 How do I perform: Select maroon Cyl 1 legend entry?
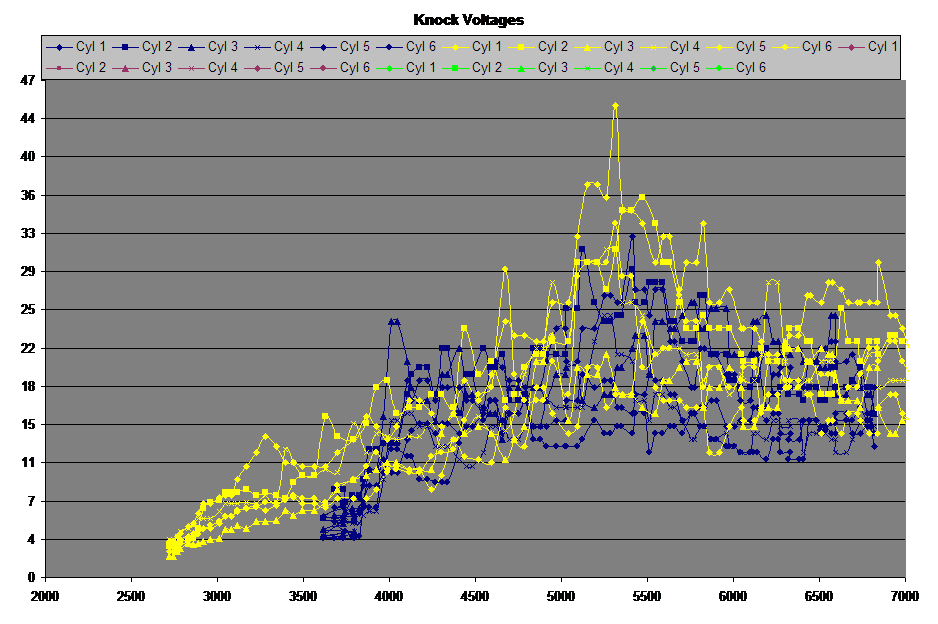click(868, 47)
